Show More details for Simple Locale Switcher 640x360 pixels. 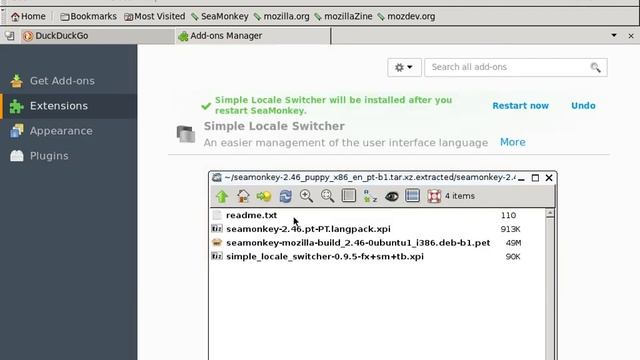513,142
